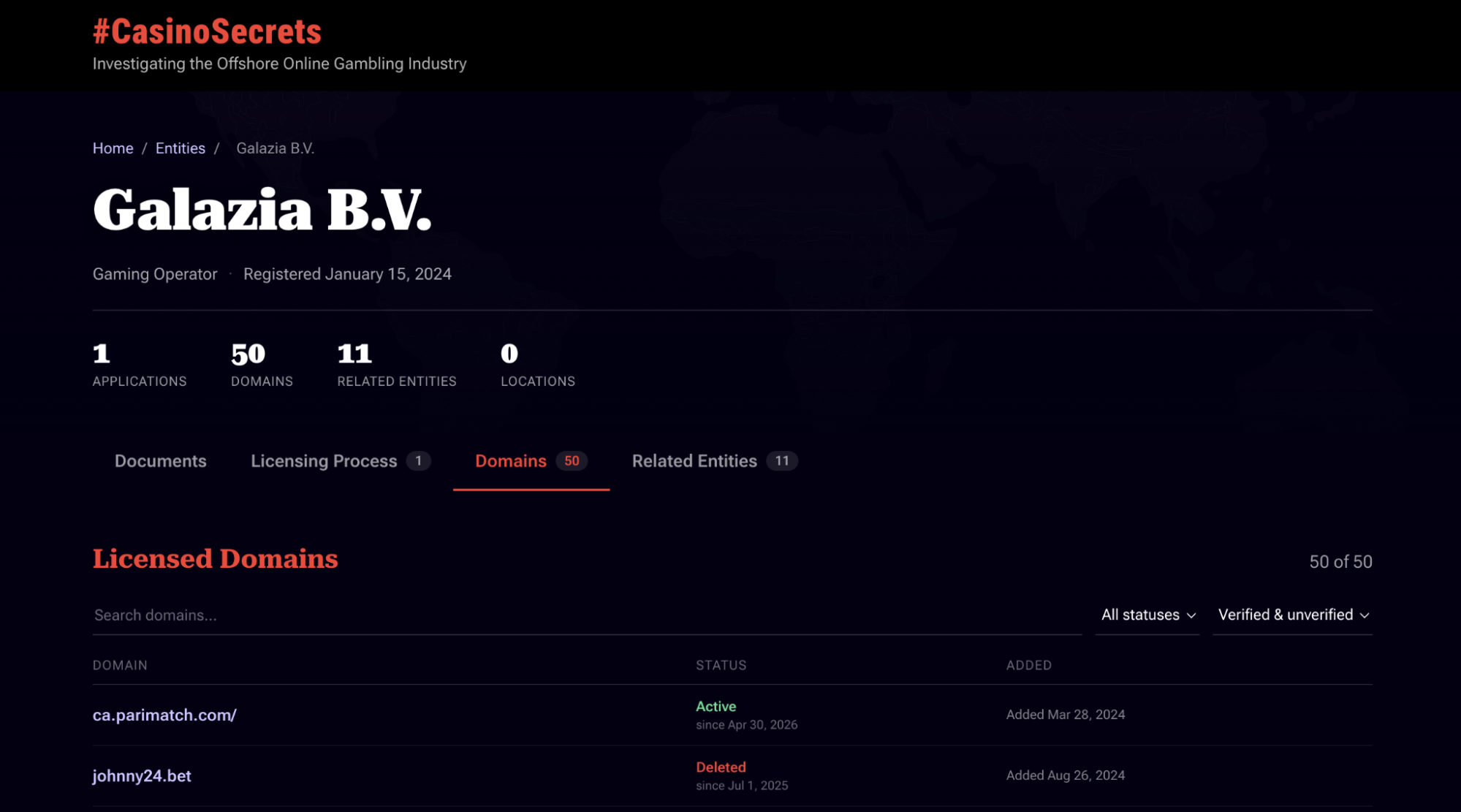Click the since Apr 30, 2026 text

pos(746,725)
